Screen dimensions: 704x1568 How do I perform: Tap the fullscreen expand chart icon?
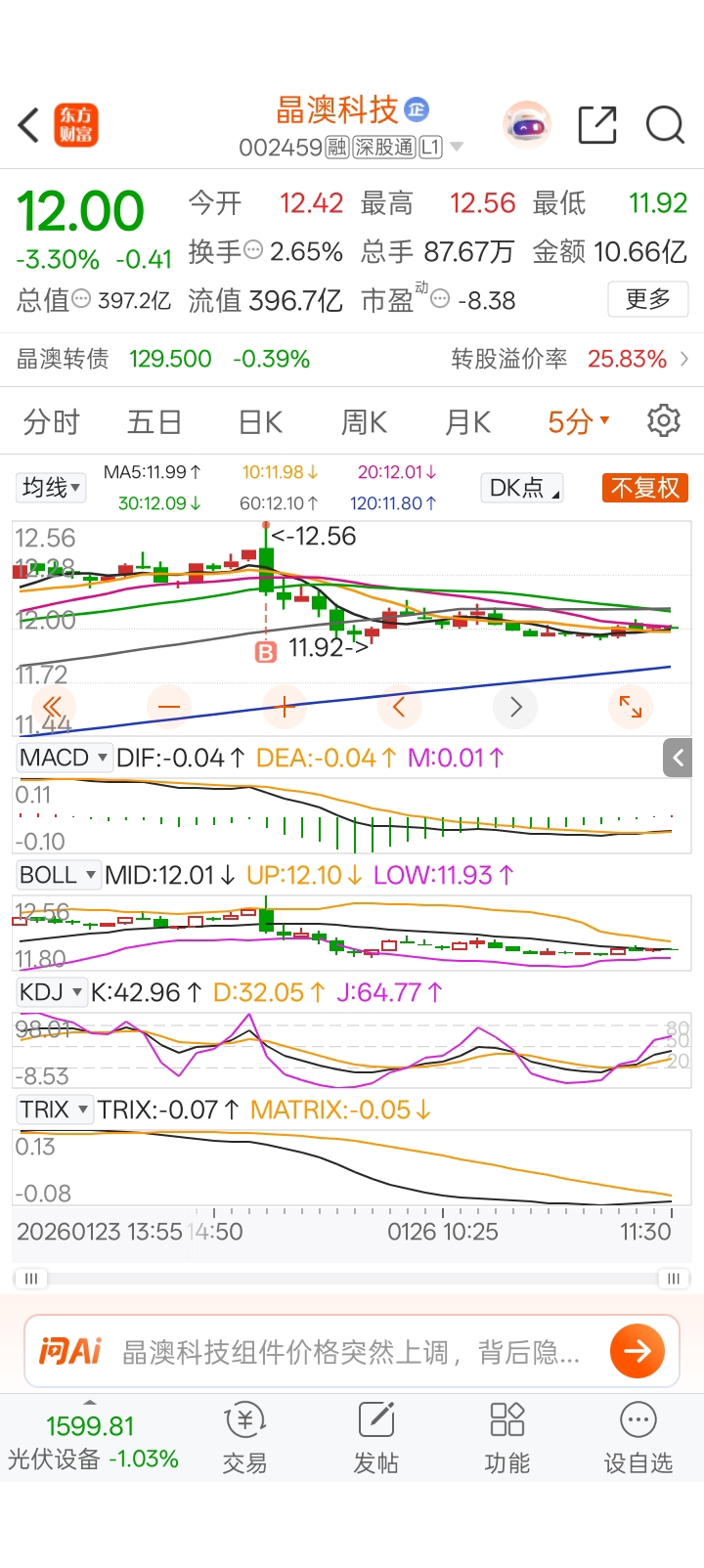point(631,707)
